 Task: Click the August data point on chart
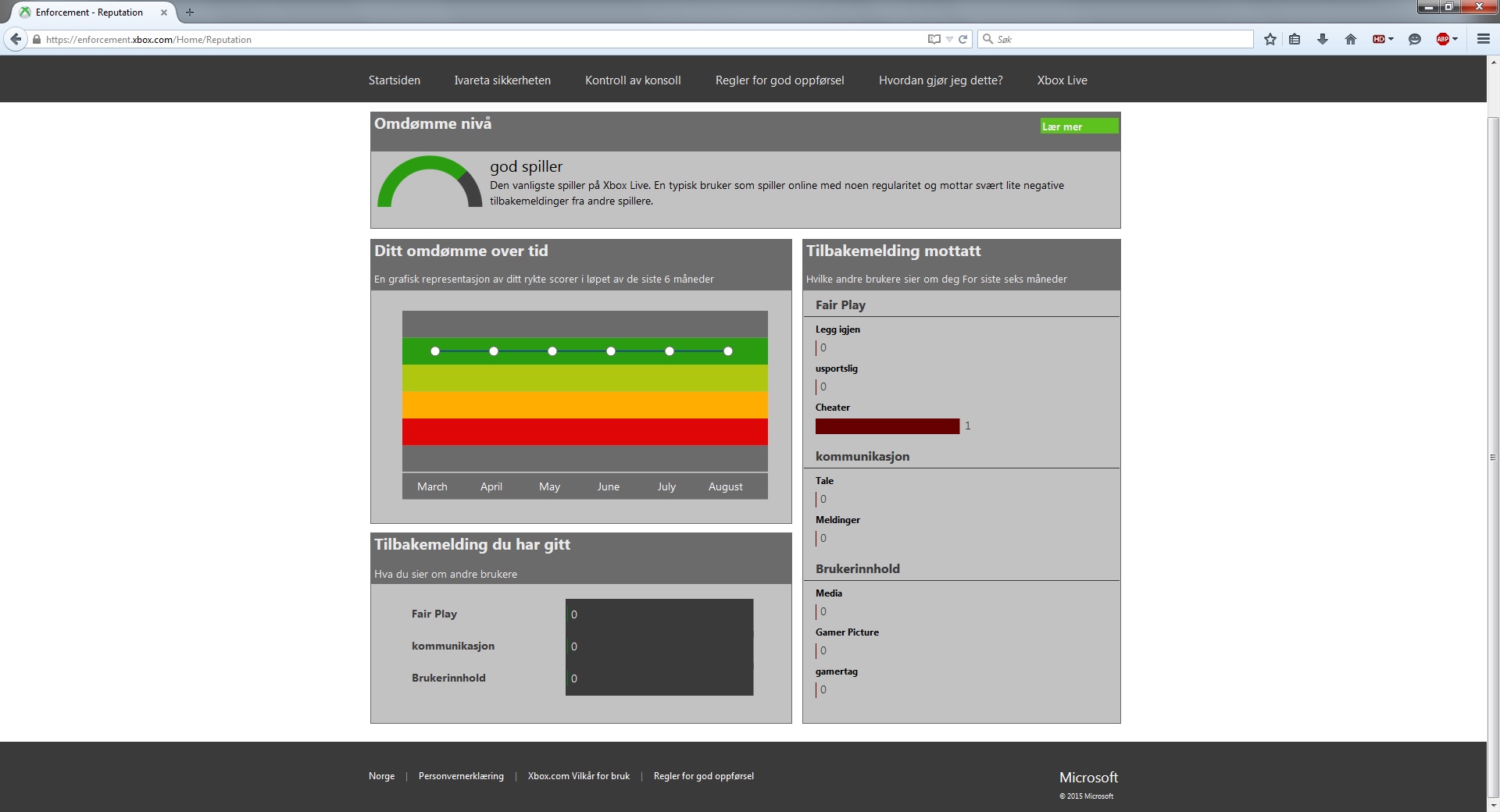point(728,351)
